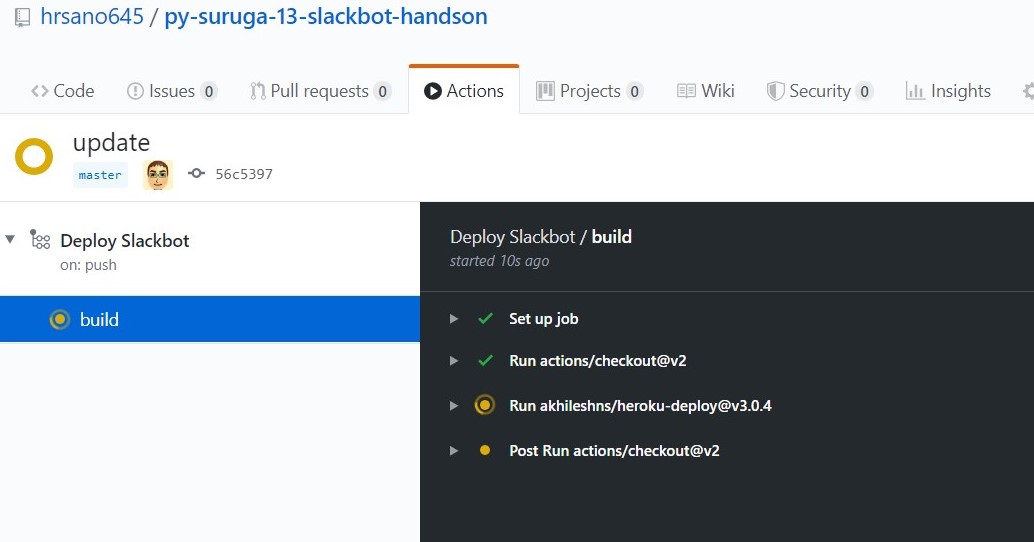
Task: Open the Security tab
Action: 820,91
